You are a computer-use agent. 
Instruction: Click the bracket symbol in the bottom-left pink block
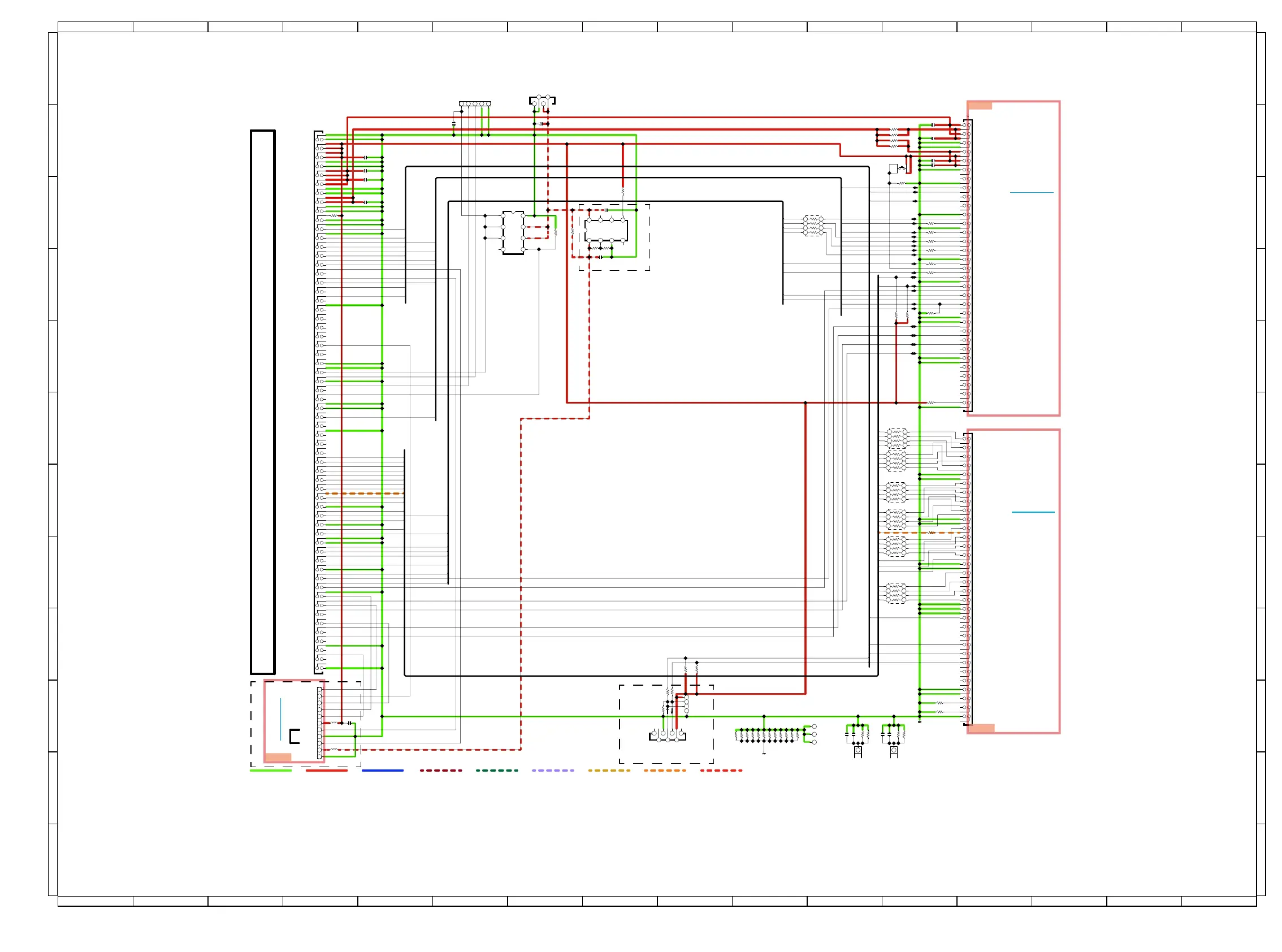pos(294,737)
